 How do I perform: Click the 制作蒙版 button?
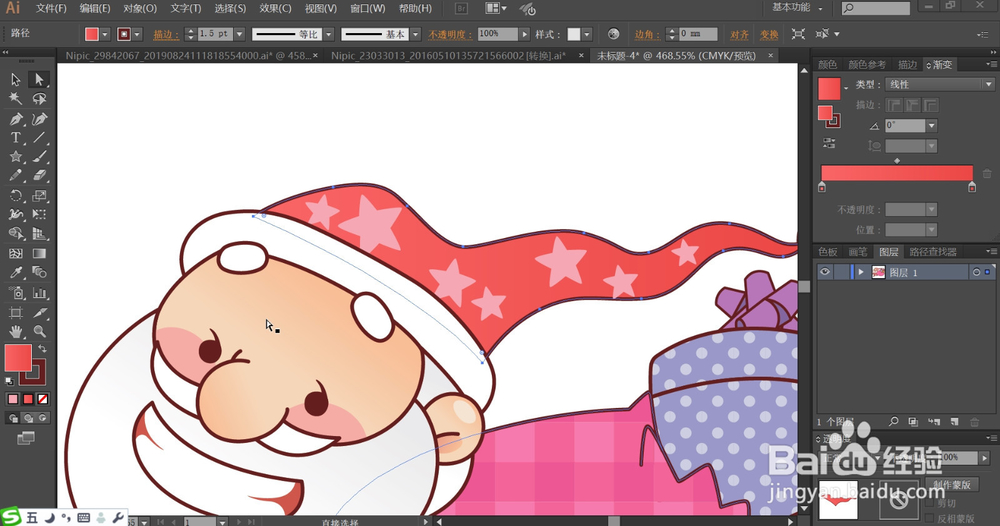pos(952,485)
